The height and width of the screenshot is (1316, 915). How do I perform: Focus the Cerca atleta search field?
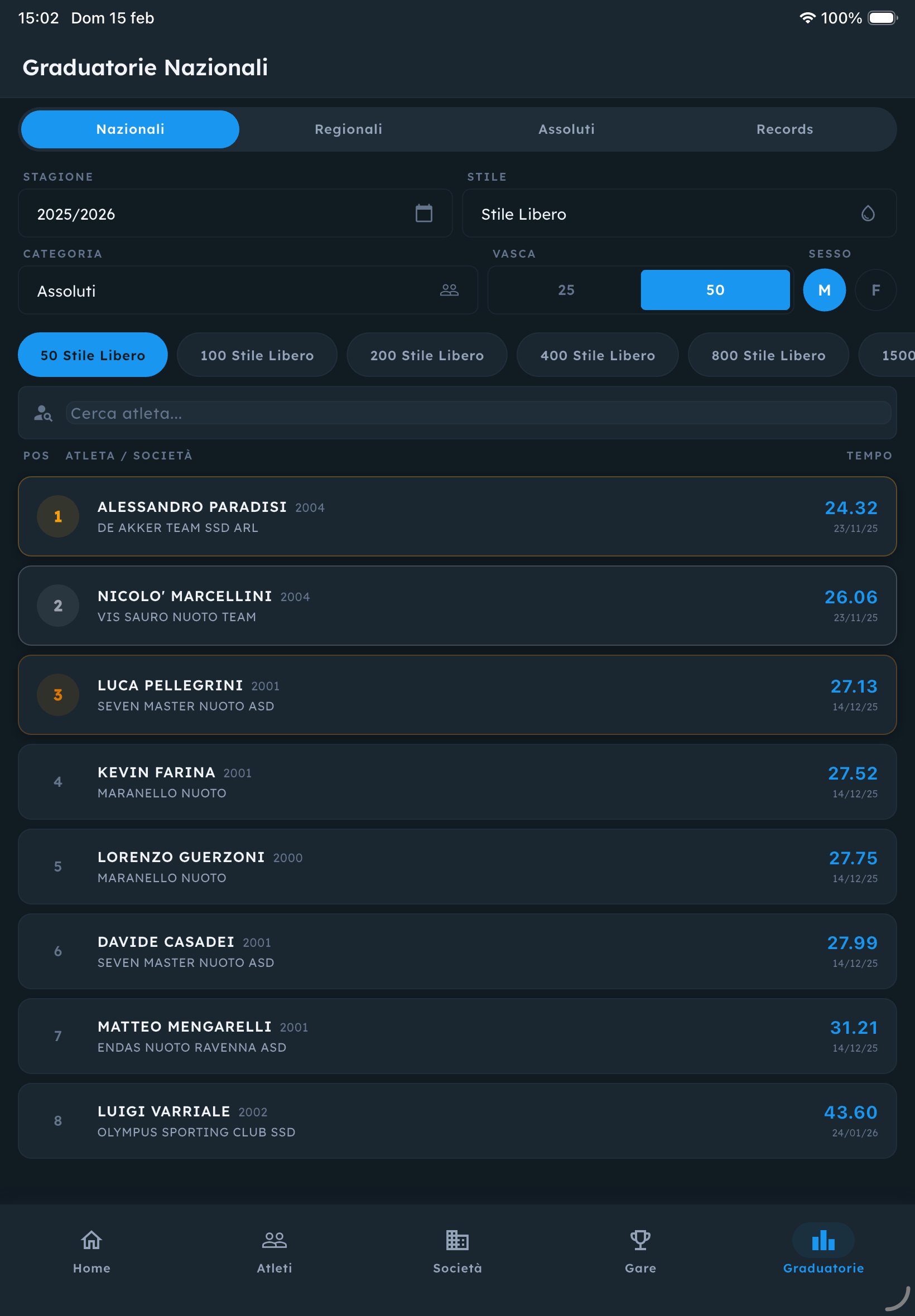pos(477,413)
